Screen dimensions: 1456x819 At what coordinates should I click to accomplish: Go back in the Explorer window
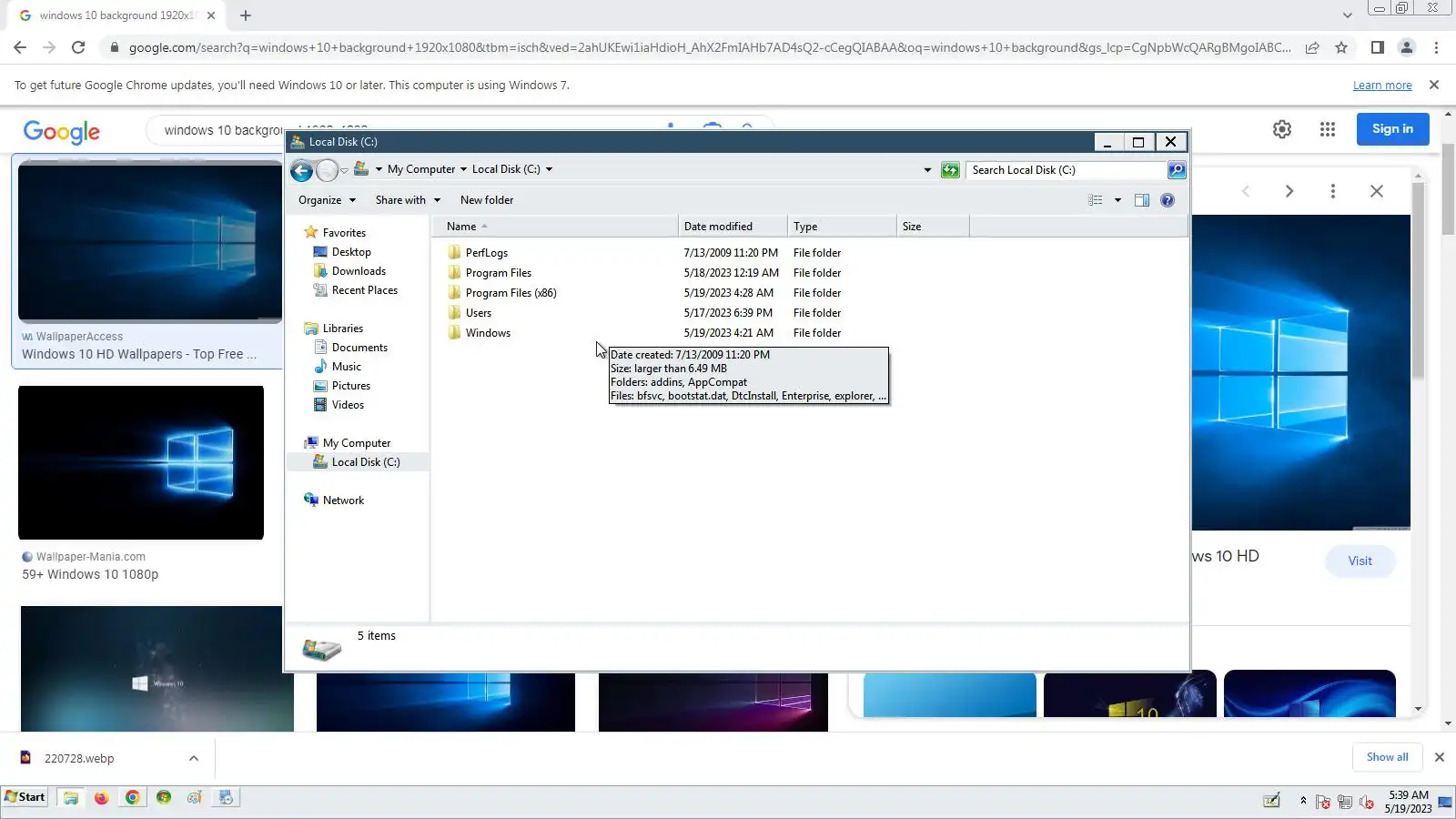[x=302, y=170]
